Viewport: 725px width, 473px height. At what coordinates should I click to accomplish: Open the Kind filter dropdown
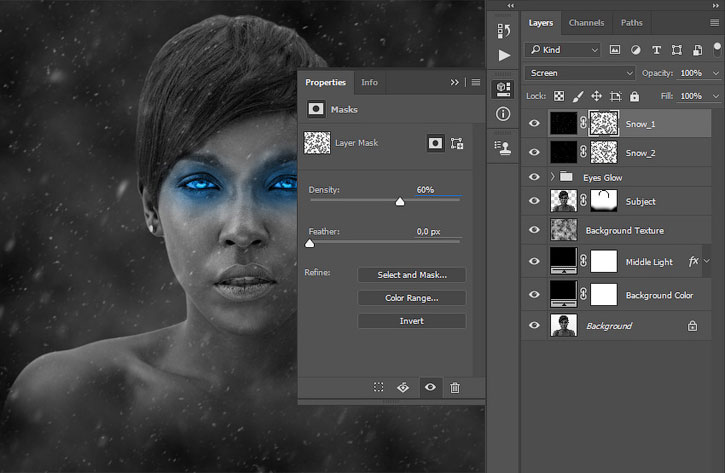click(563, 50)
